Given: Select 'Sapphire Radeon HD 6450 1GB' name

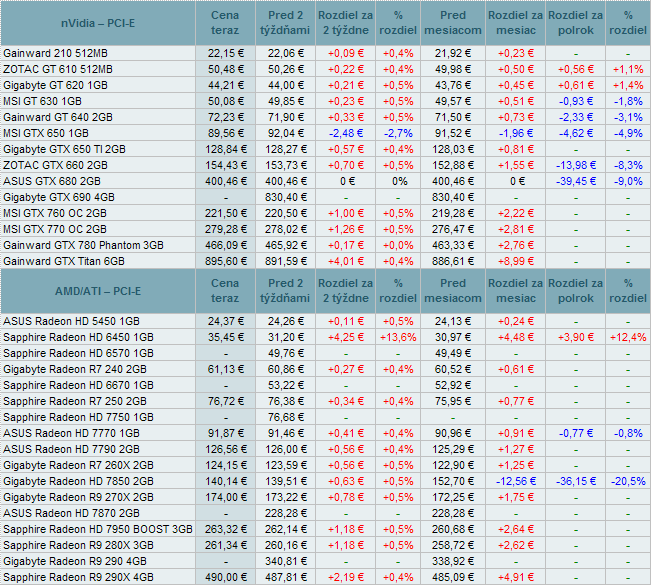Looking at the screenshot, I should [x=78, y=337].
